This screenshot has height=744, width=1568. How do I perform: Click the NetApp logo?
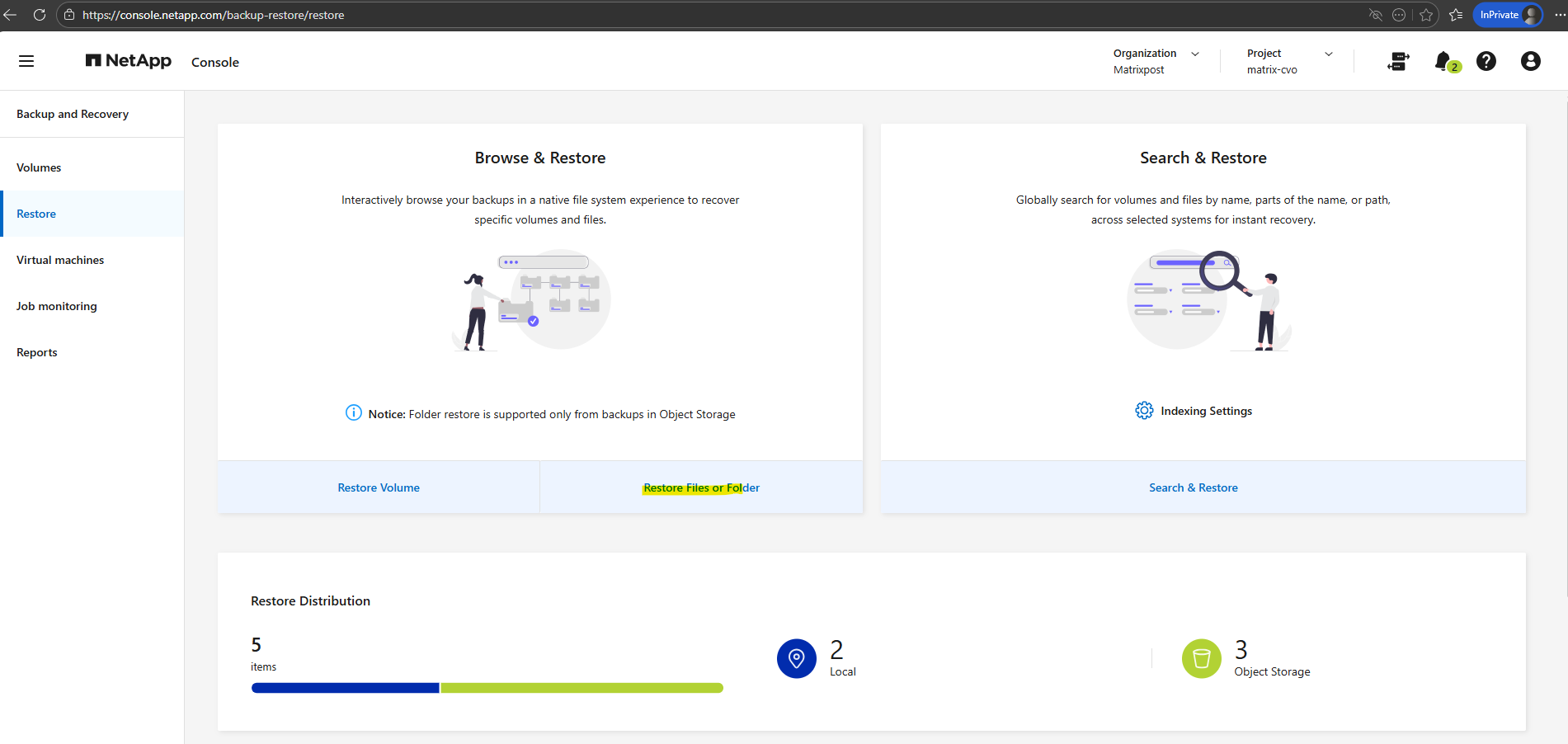click(x=129, y=61)
